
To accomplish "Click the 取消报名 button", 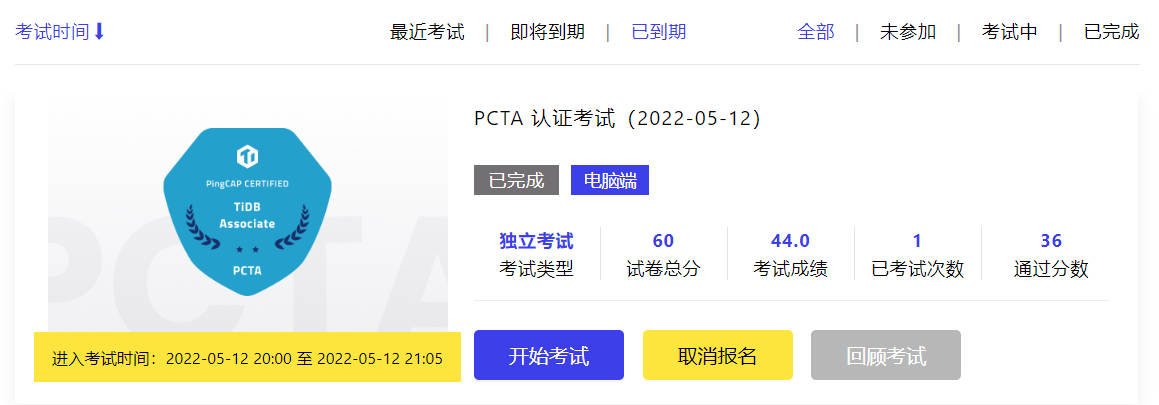I will [717, 355].
